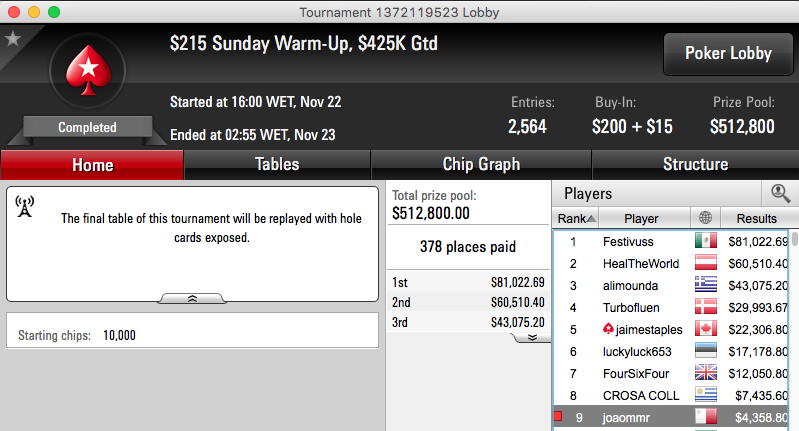This screenshot has height=431, width=799.
Task: Collapse the tournament info panel
Action: [192, 299]
